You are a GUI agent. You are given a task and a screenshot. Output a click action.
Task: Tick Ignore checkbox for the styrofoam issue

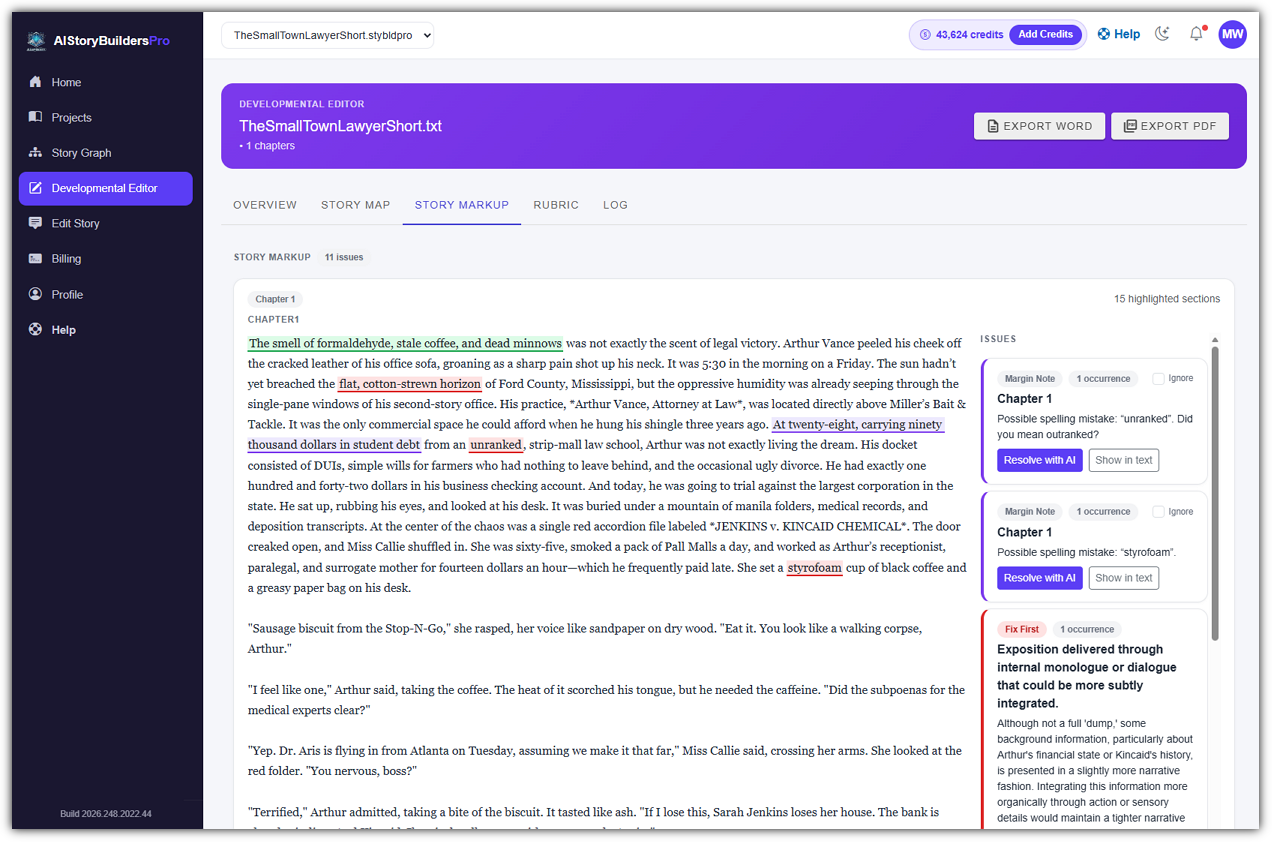click(x=1158, y=512)
